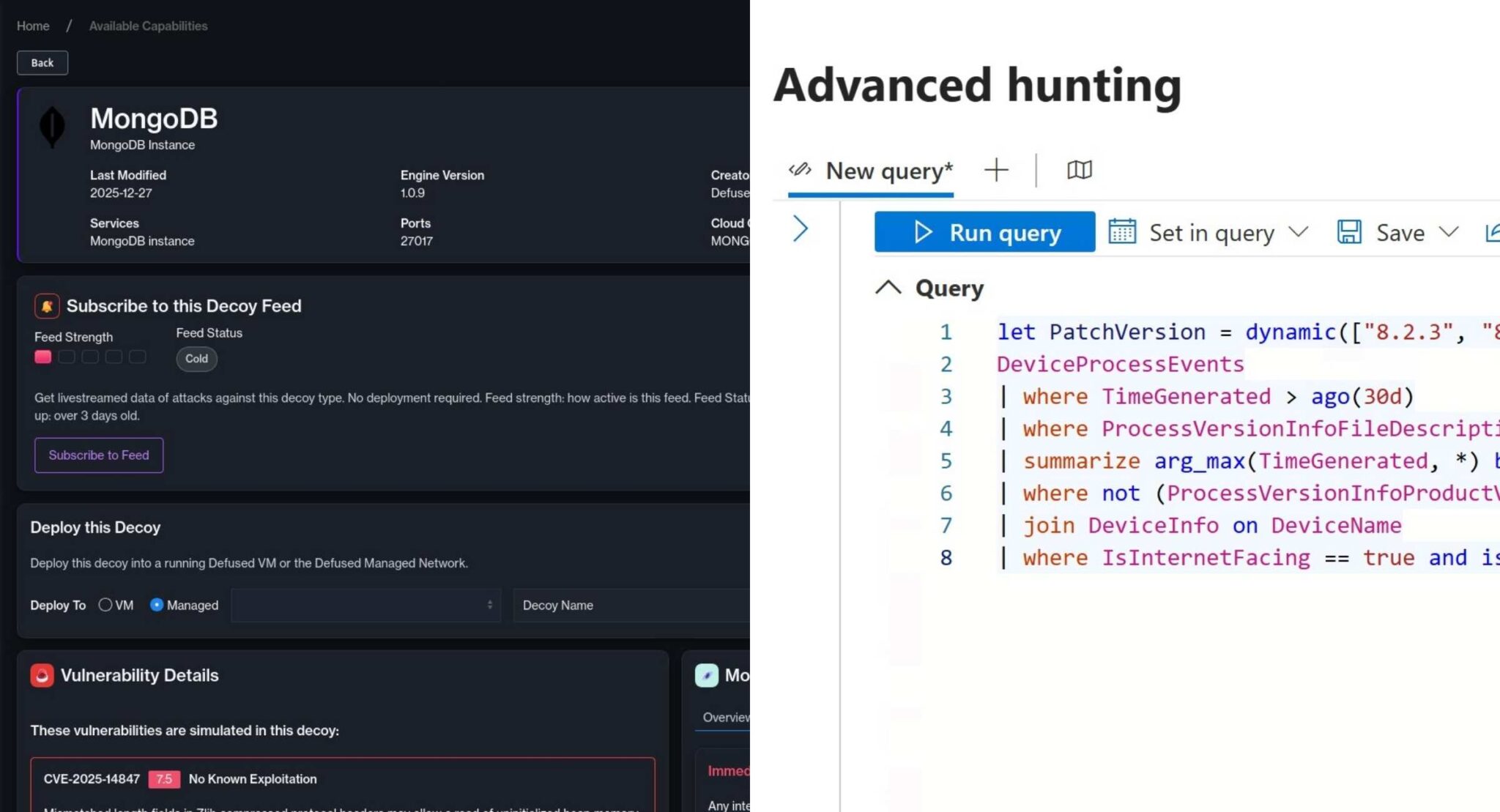This screenshot has width=1500, height=812.
Task: Click the Save floppy disk icon
Action: pos(1349,232)
